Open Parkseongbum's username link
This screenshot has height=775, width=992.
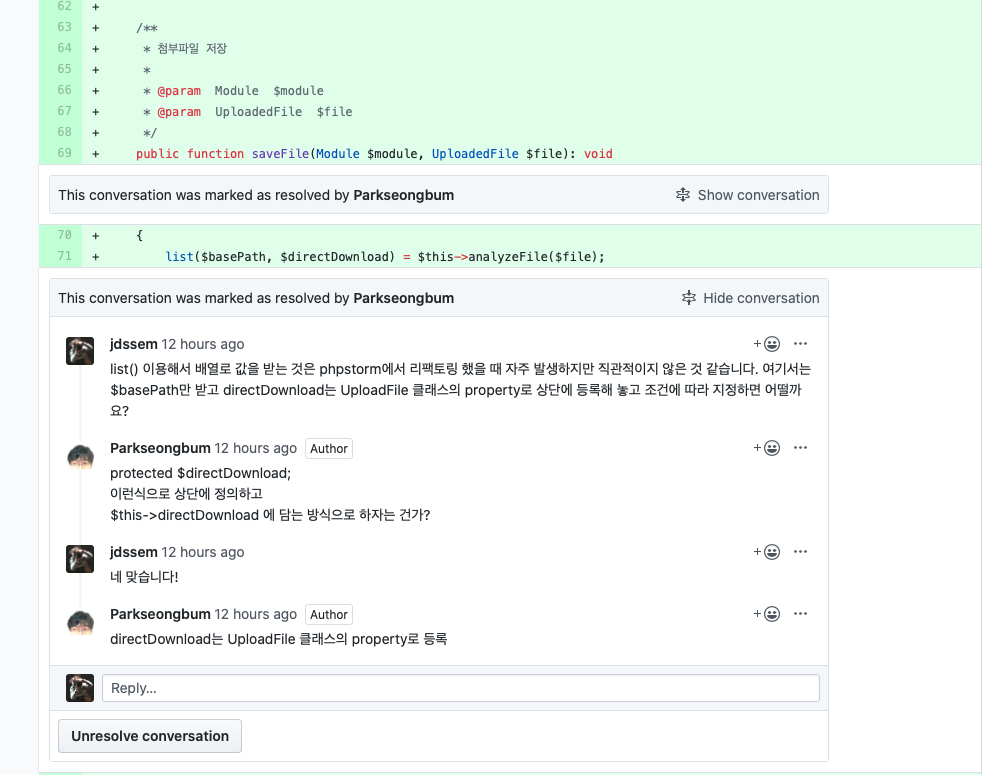point(160,447)
